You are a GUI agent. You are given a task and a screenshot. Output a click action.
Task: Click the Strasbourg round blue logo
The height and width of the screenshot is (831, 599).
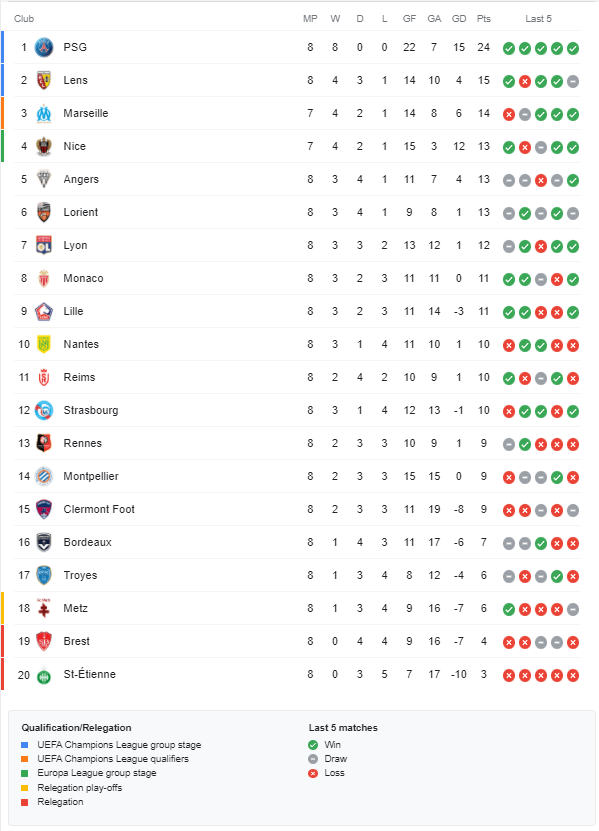[44, 410]
